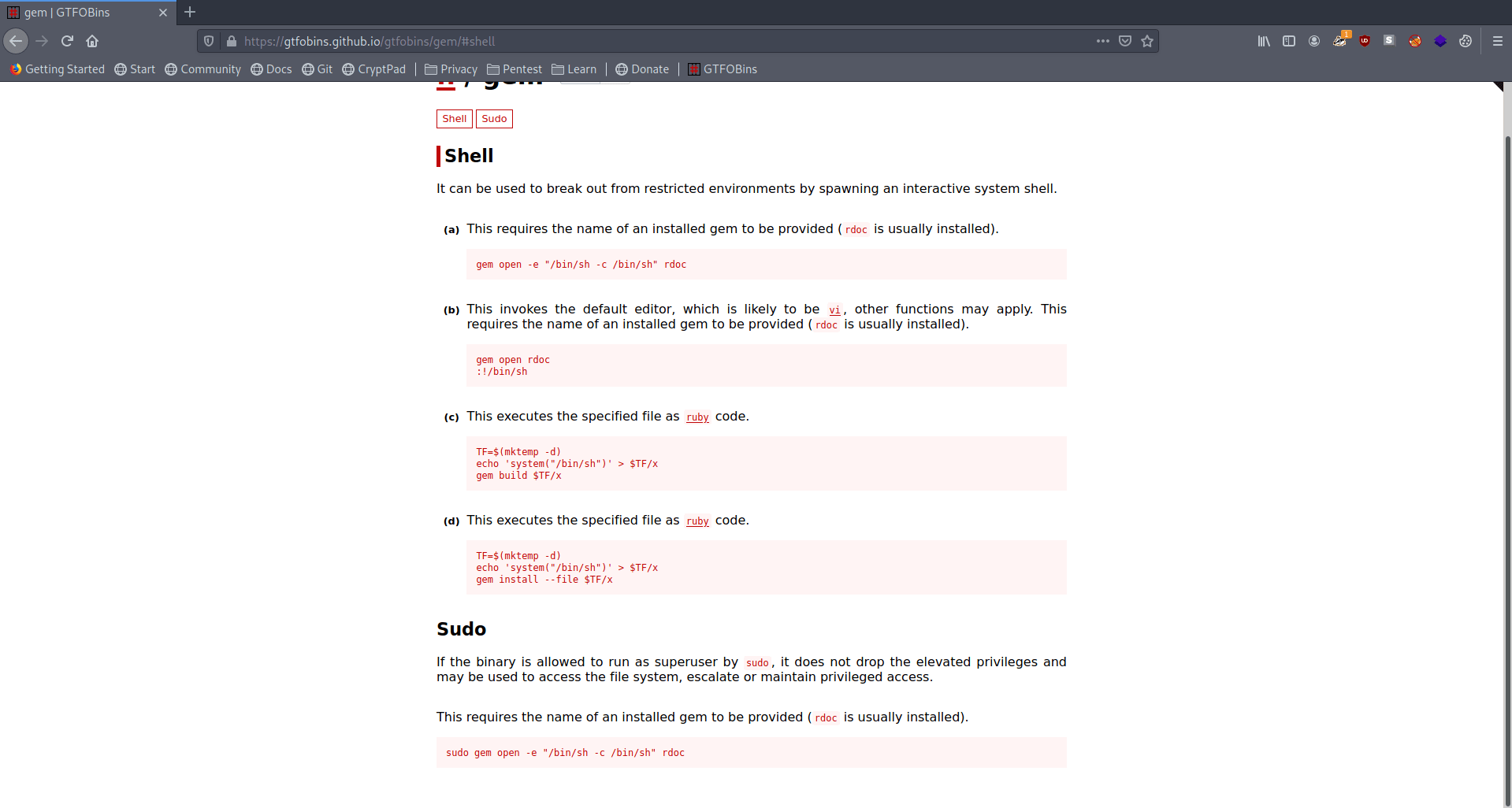Open the GTFOBins bookmark
The width and height of the screenshot is (1512, 808).
(x=723, y=69)
